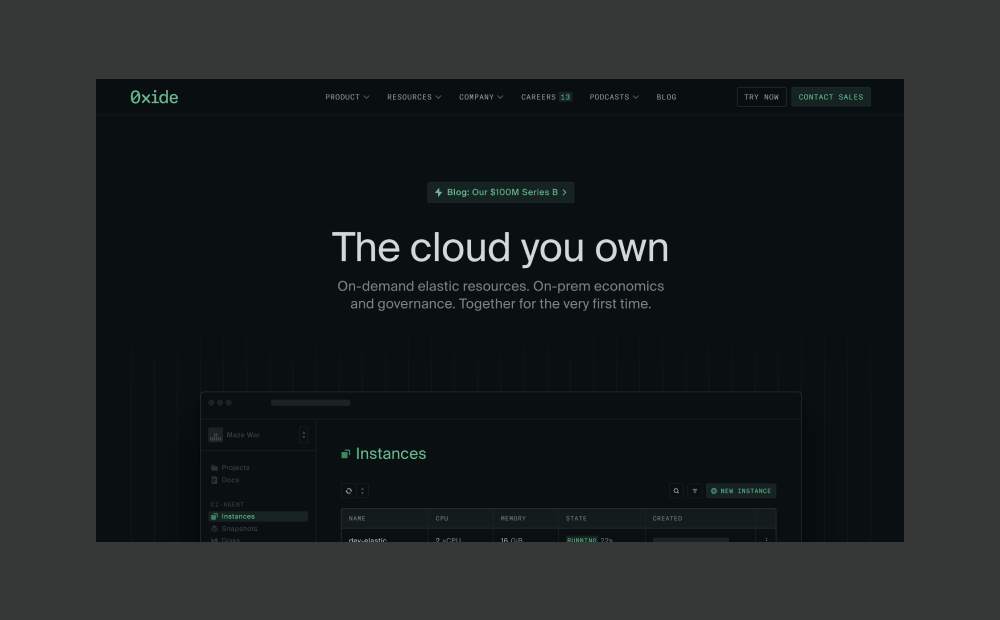Click the lightning bolt icon on the announcement
This screenshot has height=620, width=1000.
click(x=438, y=192)
